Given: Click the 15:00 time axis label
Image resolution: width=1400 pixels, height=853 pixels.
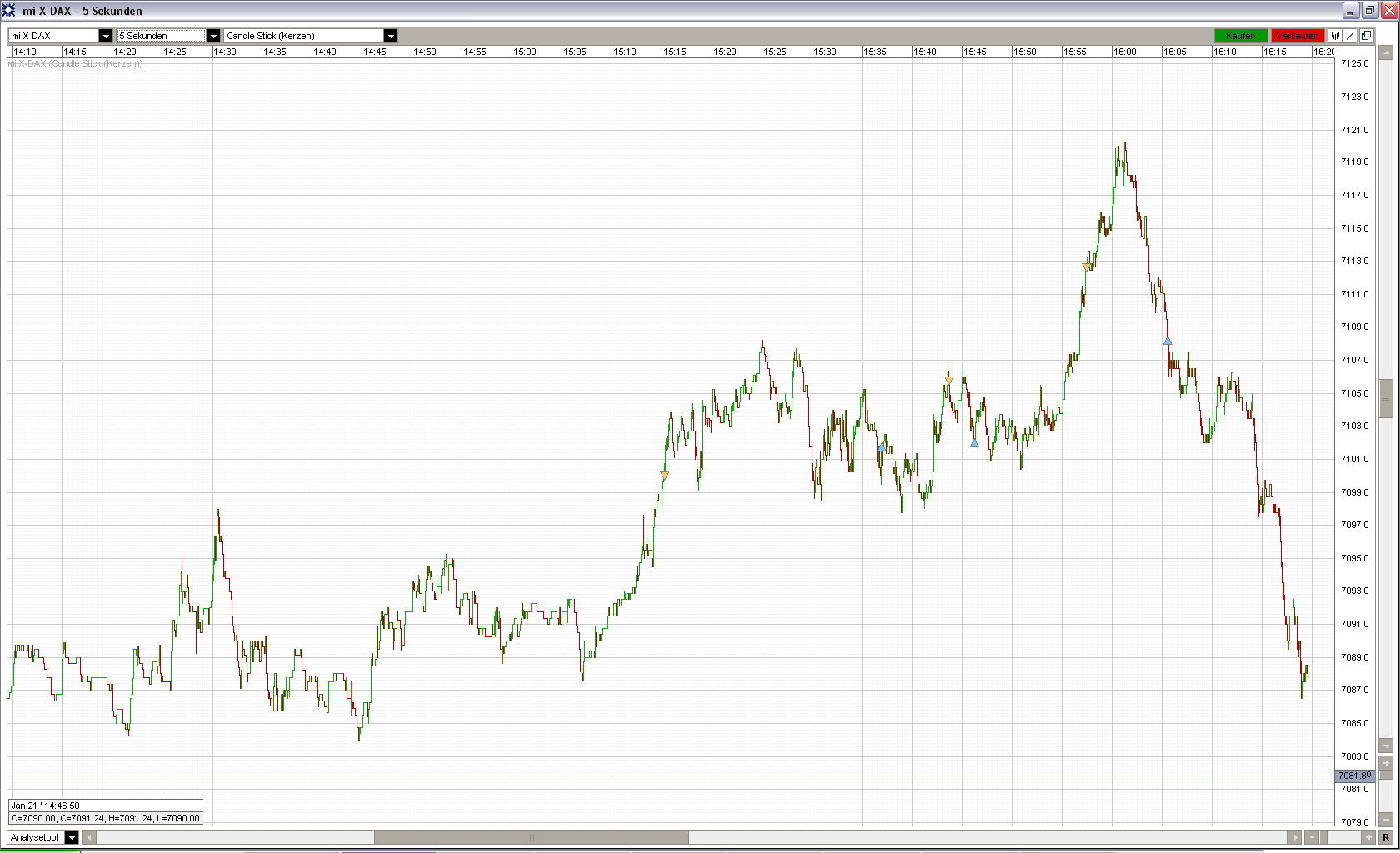Looking at the screenshot, I should point(525,52).
